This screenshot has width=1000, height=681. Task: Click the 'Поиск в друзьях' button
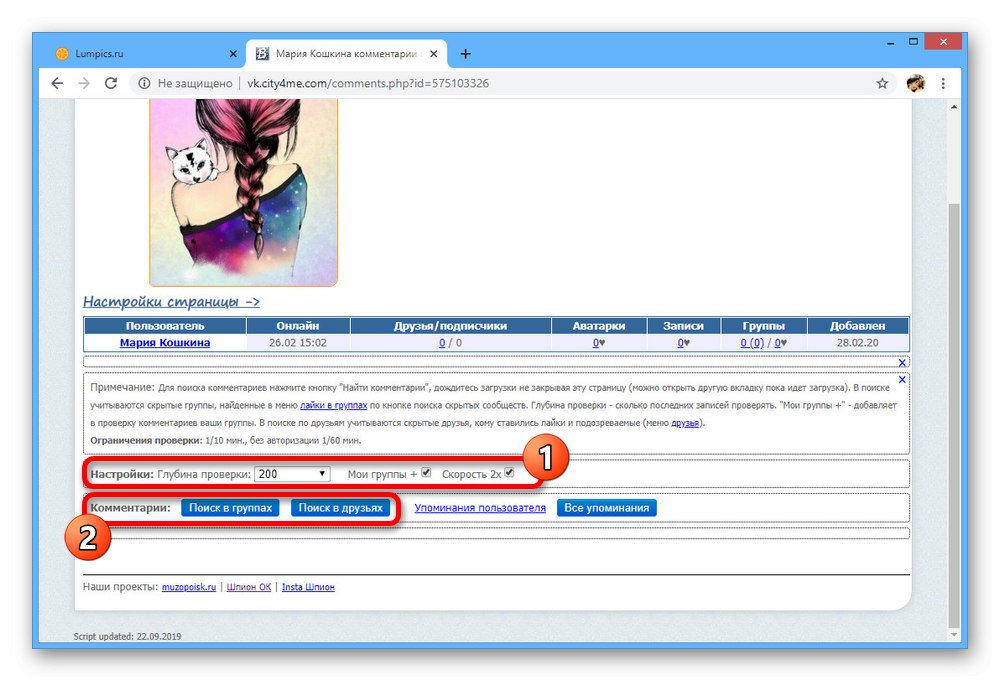[x=341, y=508]
